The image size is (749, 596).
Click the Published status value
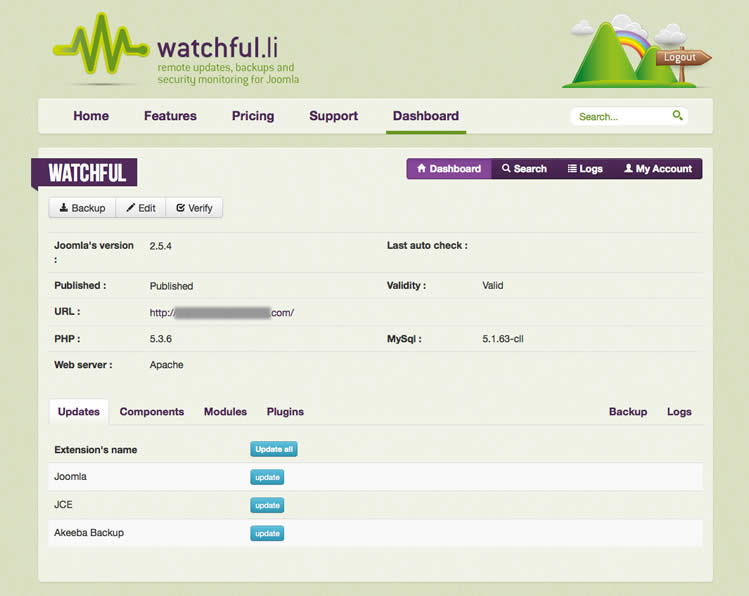pyautogui.click(x=171, y=286)
